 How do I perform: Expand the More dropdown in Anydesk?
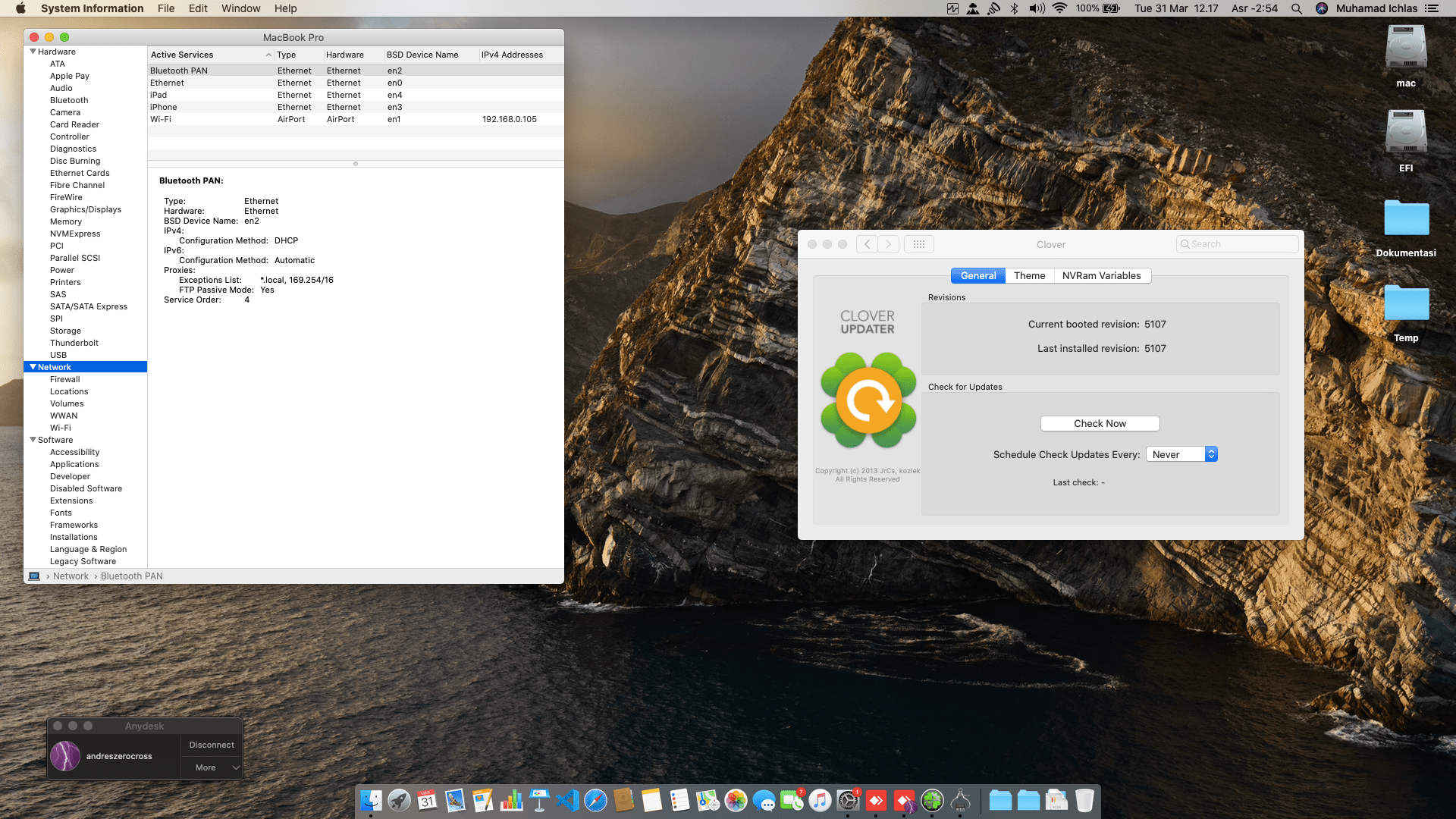point(212,767)
